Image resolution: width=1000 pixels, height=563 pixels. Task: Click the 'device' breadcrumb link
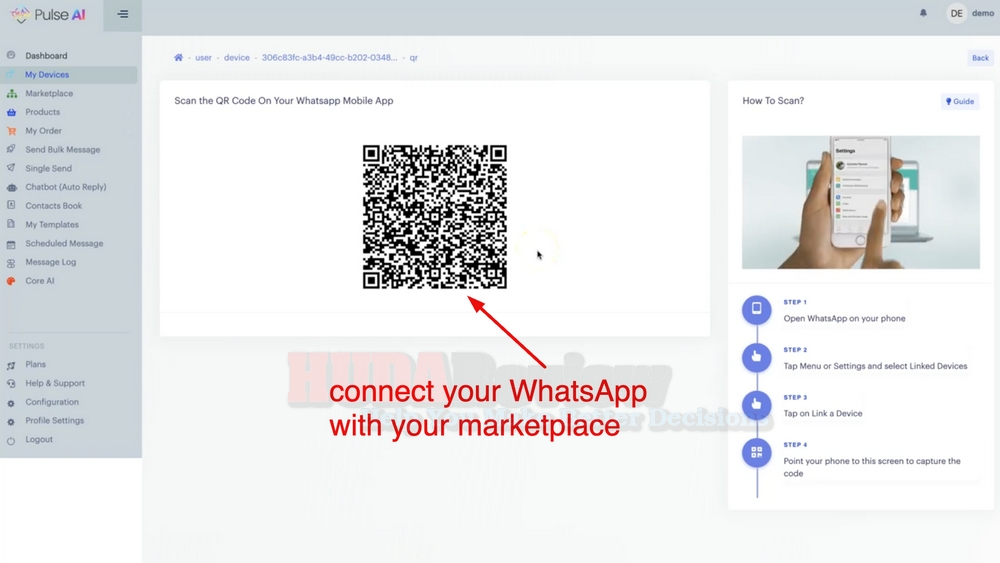pos(237,58)
